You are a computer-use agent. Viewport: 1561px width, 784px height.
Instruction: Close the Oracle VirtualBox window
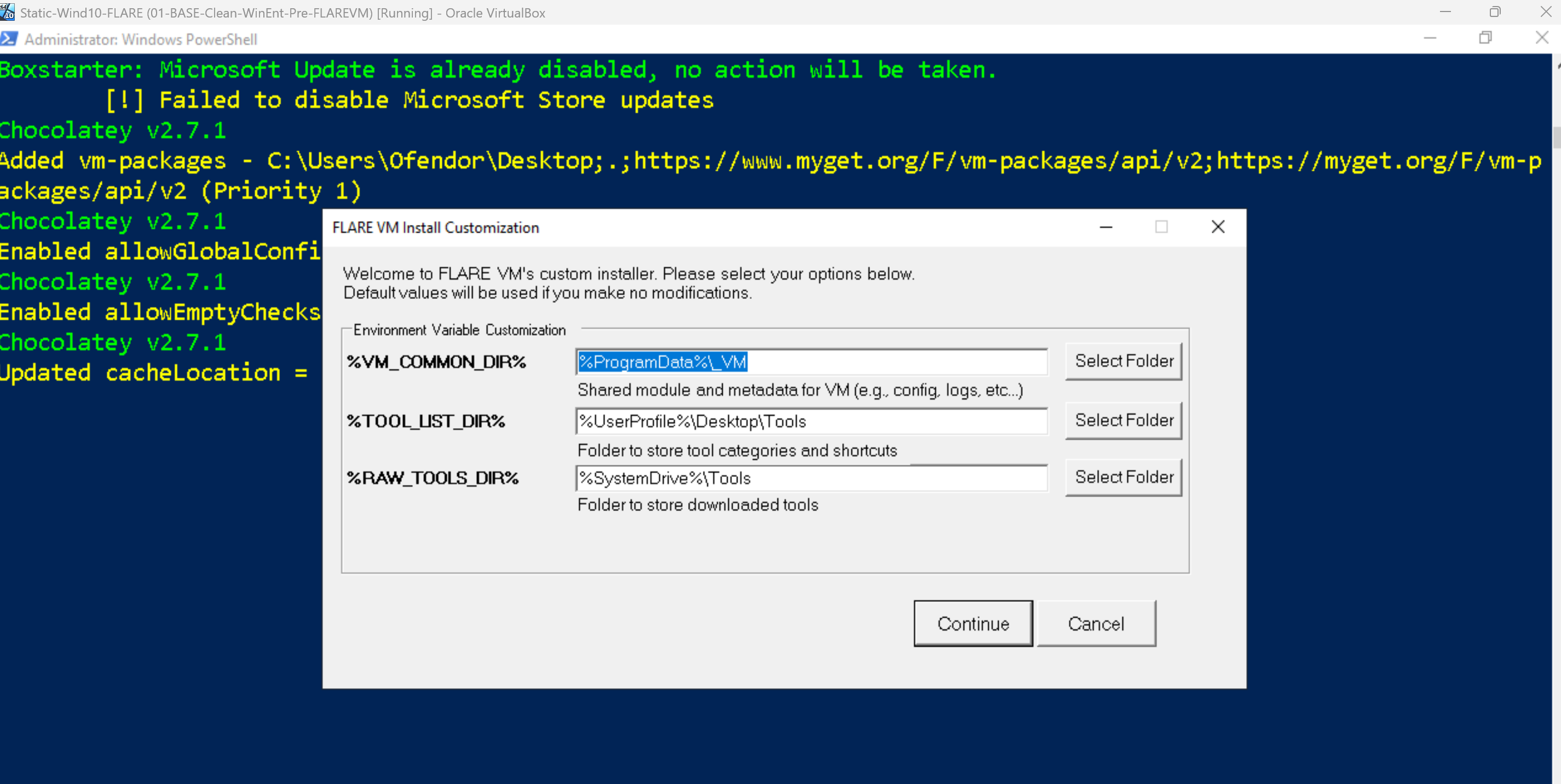tap(1546, 12)
